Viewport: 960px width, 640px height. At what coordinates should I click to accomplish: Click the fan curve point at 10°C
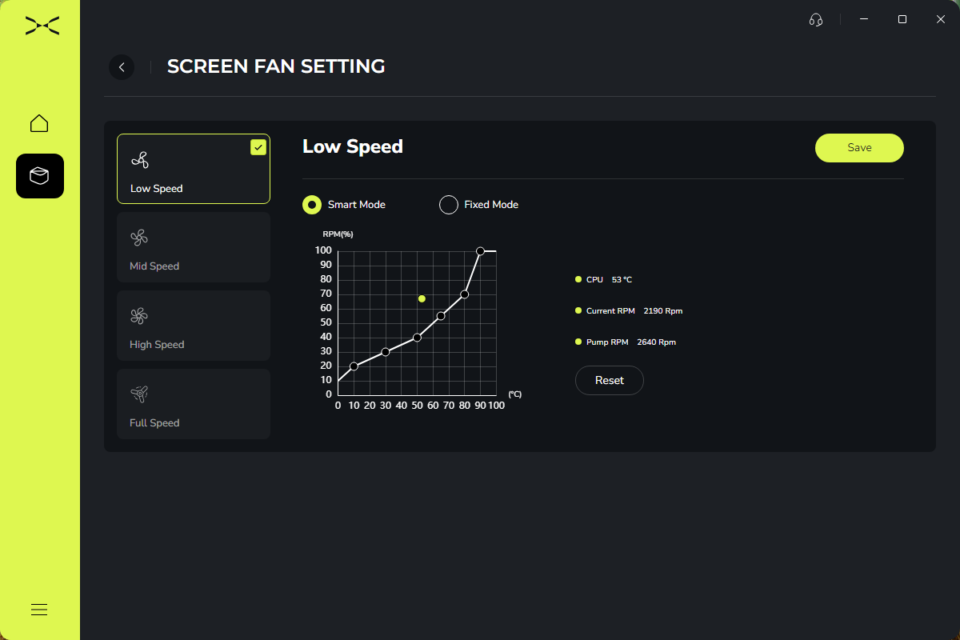(354, 366)
